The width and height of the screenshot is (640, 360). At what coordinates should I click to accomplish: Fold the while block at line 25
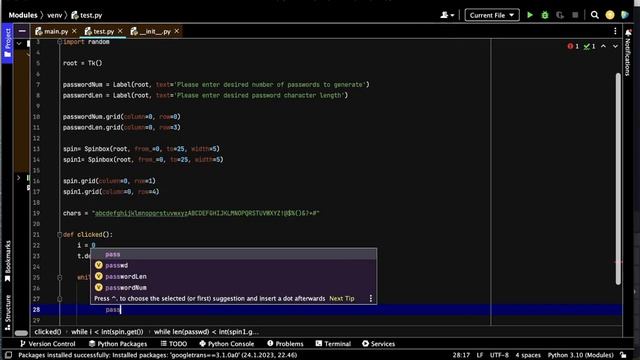pos(60,278)
